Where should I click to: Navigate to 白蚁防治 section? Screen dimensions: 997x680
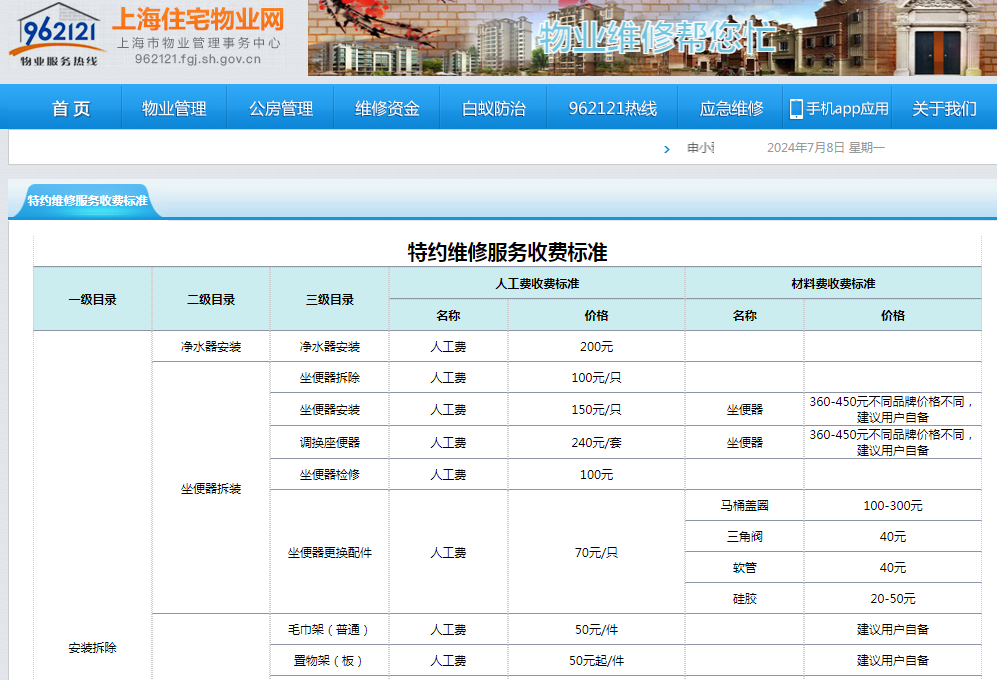click(494, 109)
